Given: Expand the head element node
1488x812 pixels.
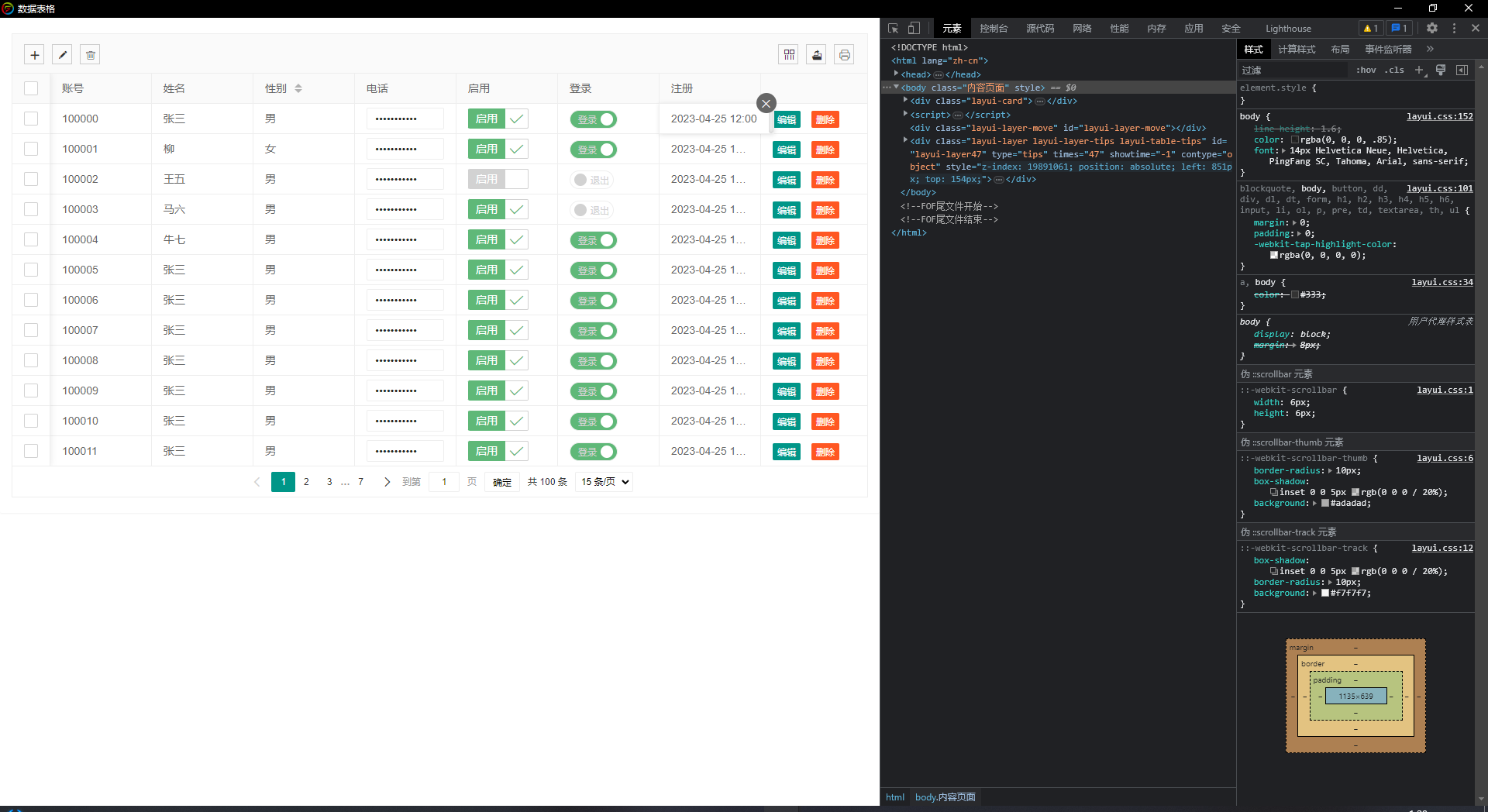Looking at the screenshot, I should (896, 74).
